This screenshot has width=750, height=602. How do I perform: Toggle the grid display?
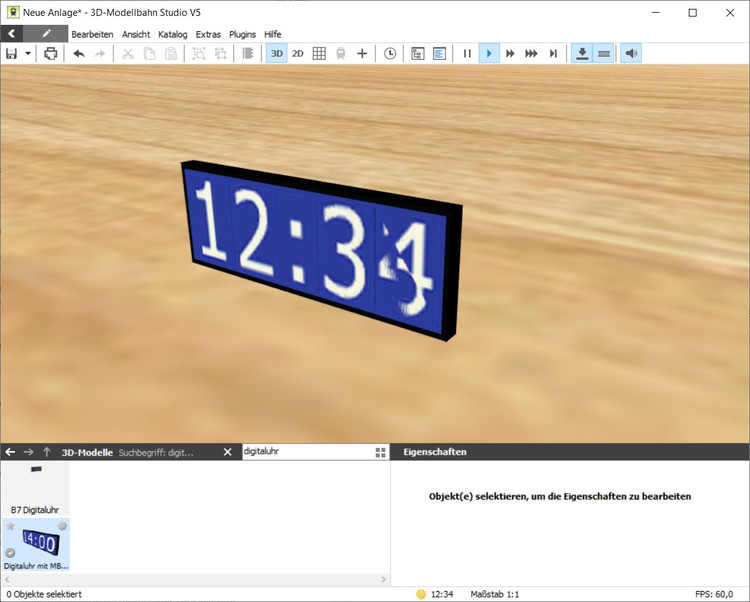pyautogui.click(x=319, y=54)
